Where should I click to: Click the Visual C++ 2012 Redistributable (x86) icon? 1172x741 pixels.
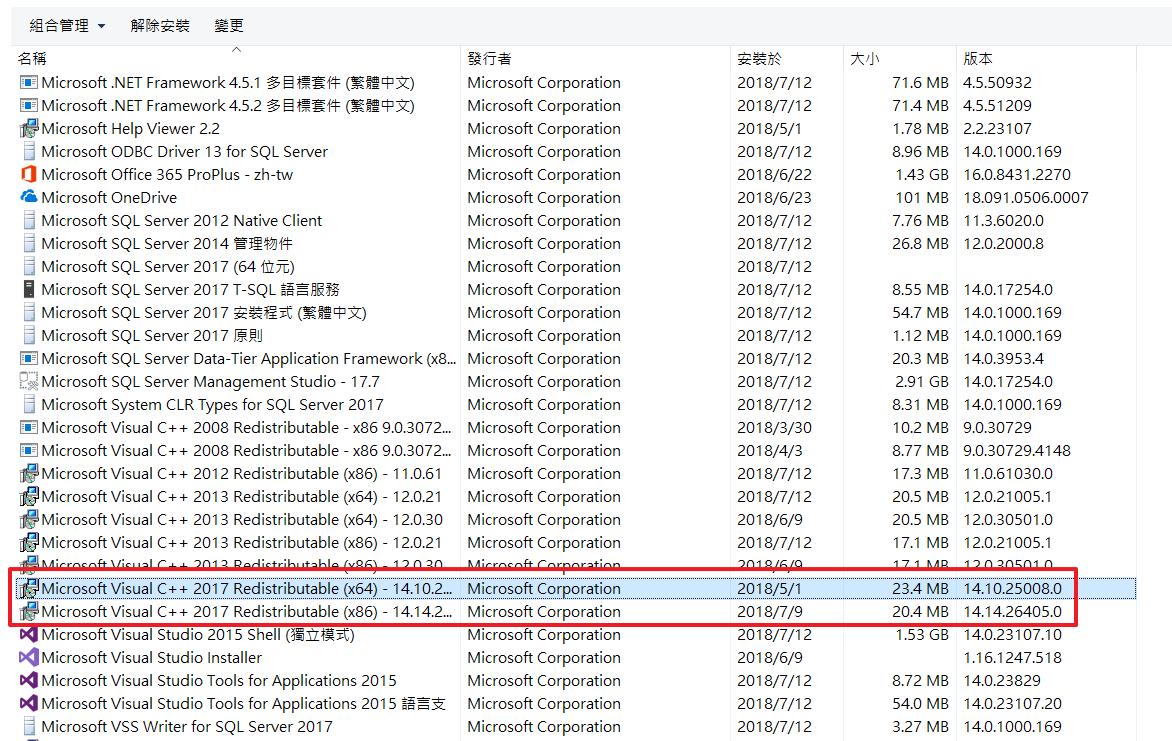coord(28,473)
